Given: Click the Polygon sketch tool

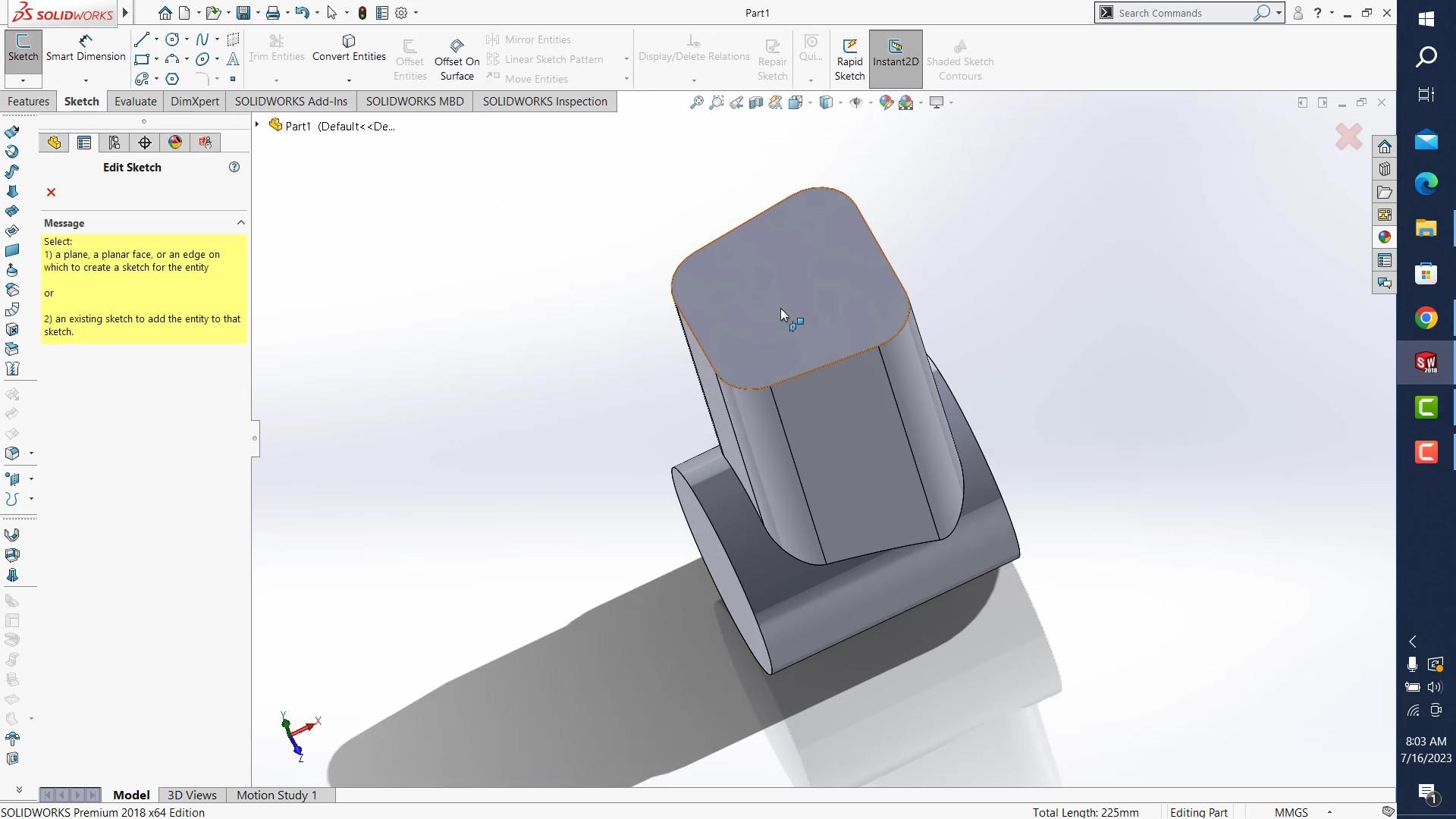Looking at the screenshot, I should [172, 79].
